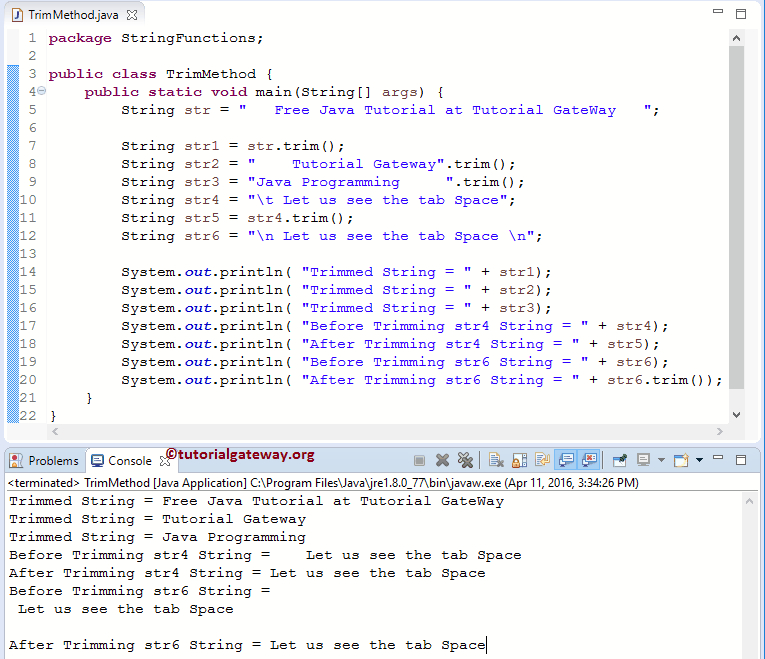Click the Terminate button in Console toolbar

[420, 460]
